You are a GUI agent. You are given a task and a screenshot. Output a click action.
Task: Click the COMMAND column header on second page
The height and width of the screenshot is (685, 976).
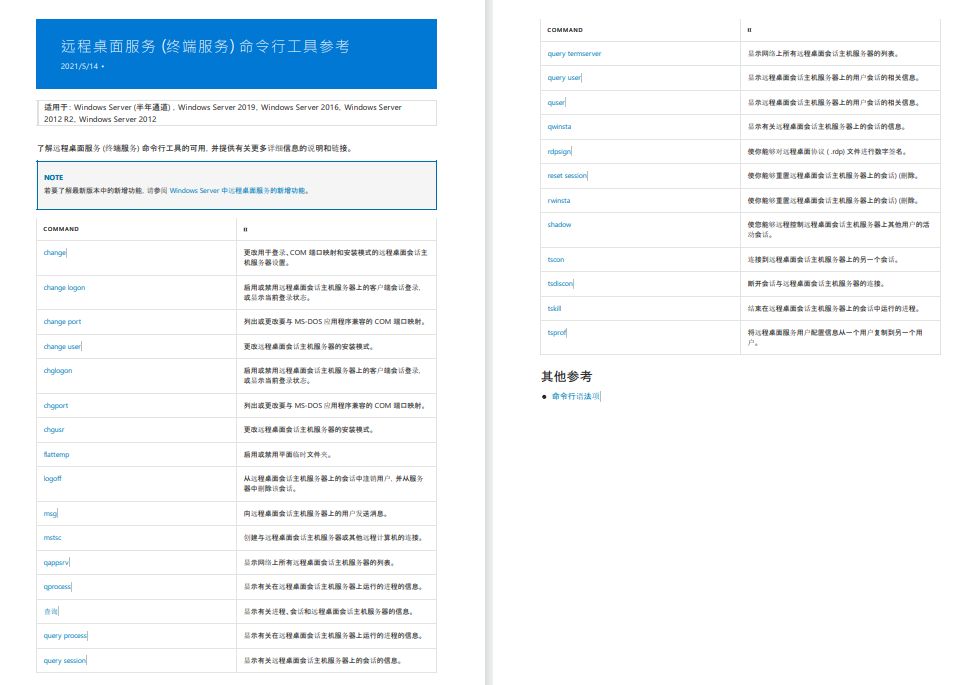[x=565, y=30]
